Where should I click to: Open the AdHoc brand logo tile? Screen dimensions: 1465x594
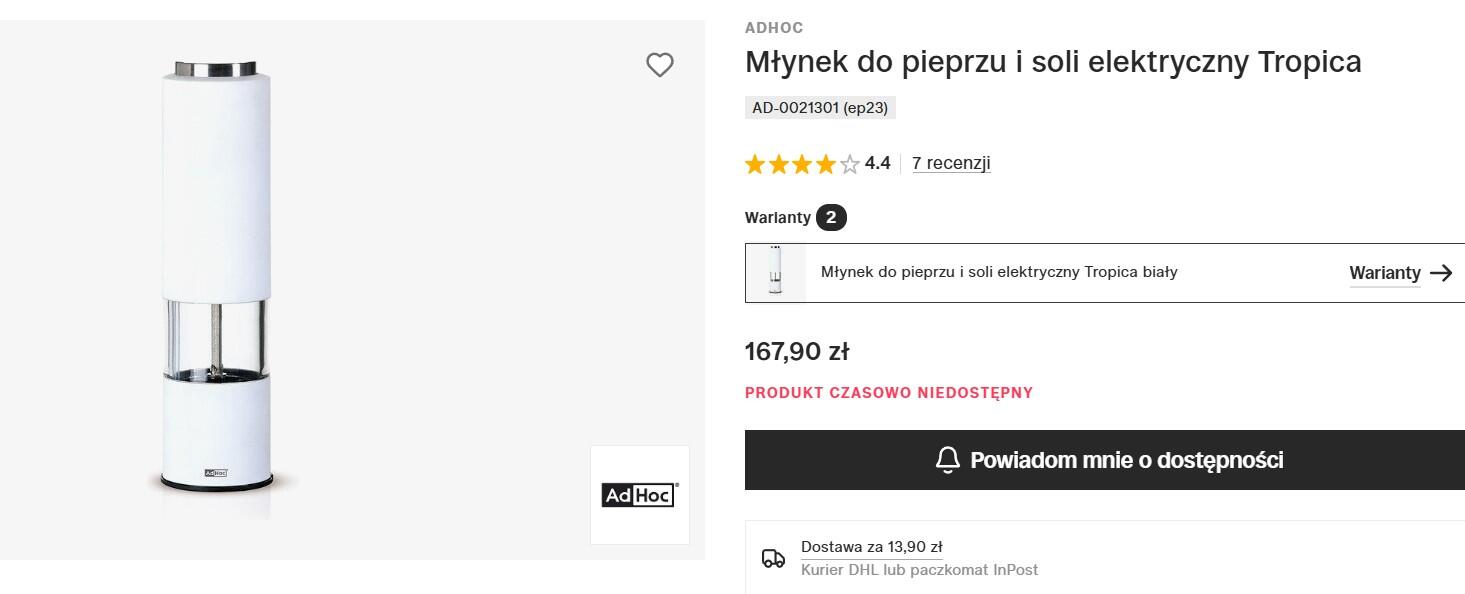[640, 495]
